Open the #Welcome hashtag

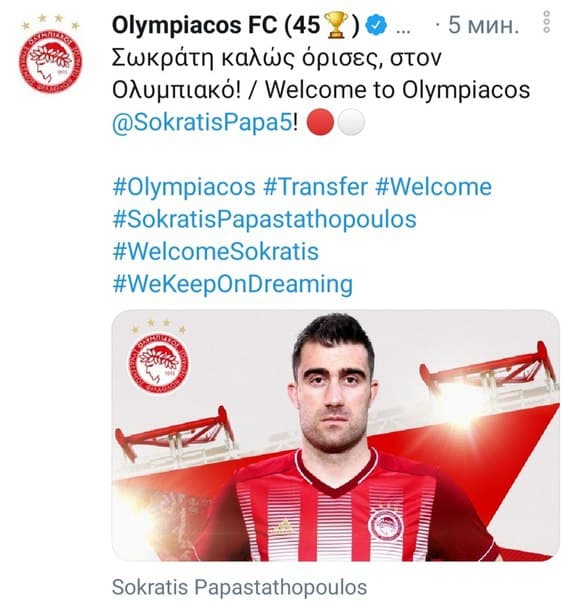pyautogui.click(x=434, y=187)
